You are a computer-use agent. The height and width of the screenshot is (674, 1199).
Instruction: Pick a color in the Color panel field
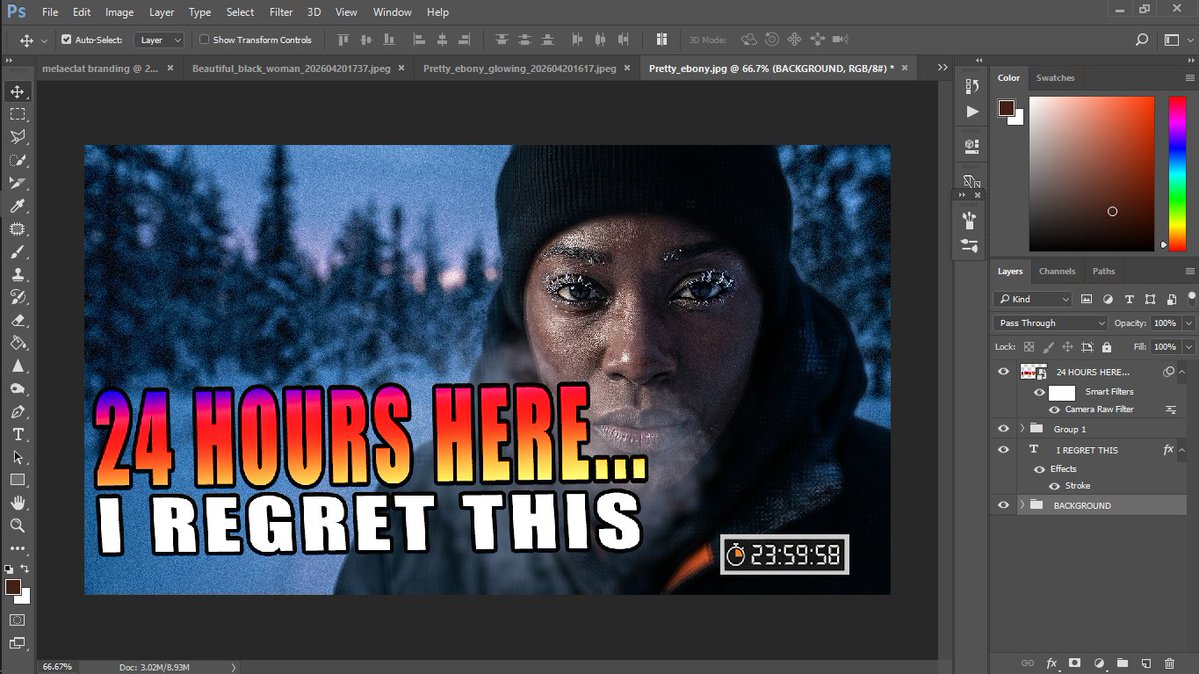1092,174
